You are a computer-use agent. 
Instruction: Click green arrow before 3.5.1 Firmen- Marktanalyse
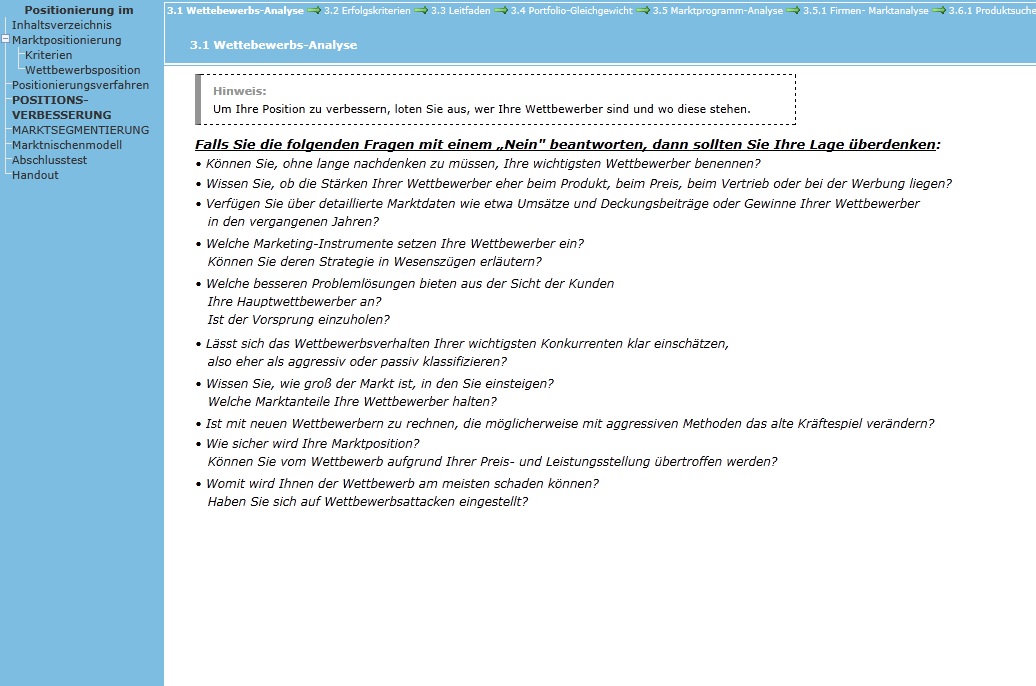pos(793,11)
